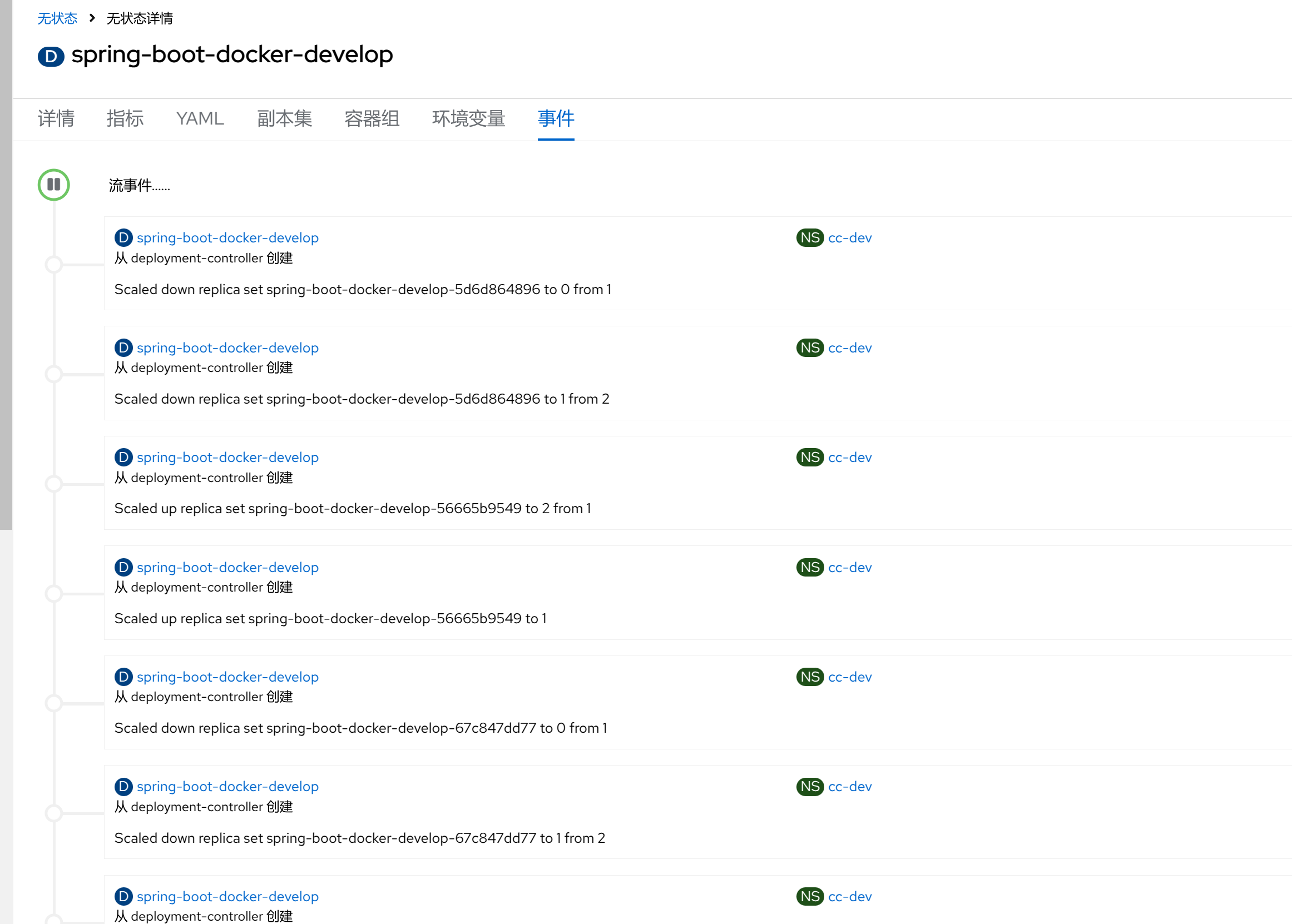Click the D badge beside page title
The height and width of the screenshot is (924, 1292).
(x=51, y=56)
